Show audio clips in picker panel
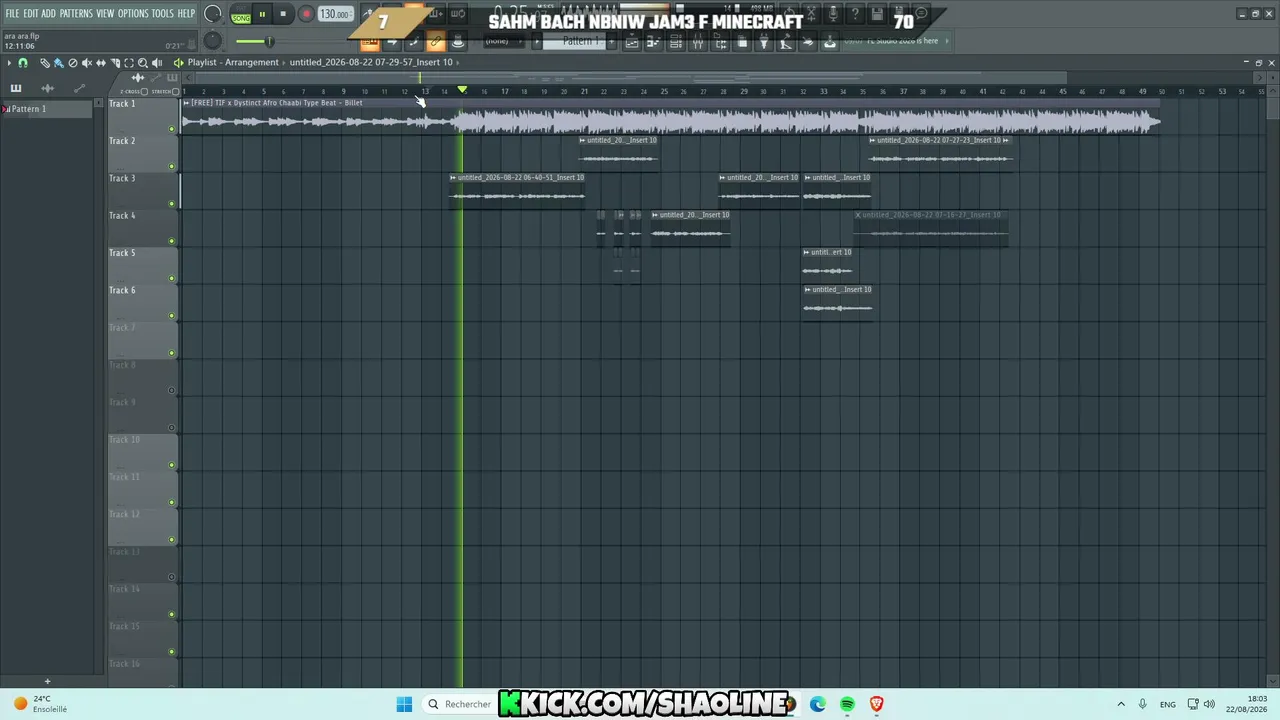 pos(47,88)
